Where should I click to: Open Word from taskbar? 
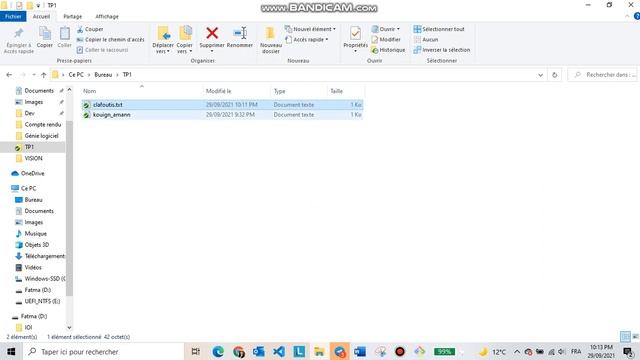coord(360,351)
